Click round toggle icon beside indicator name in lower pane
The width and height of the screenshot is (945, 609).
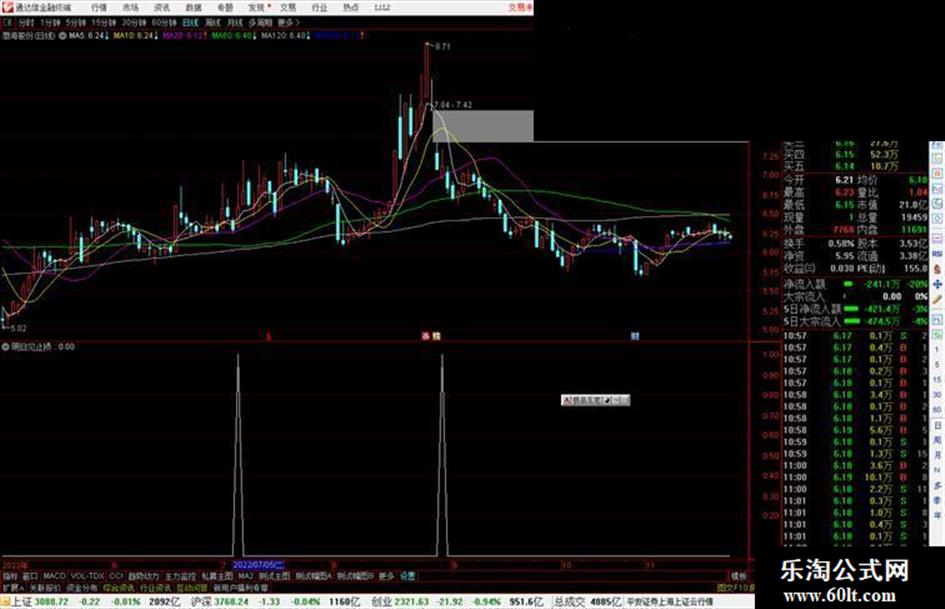[x=5, y=347]
